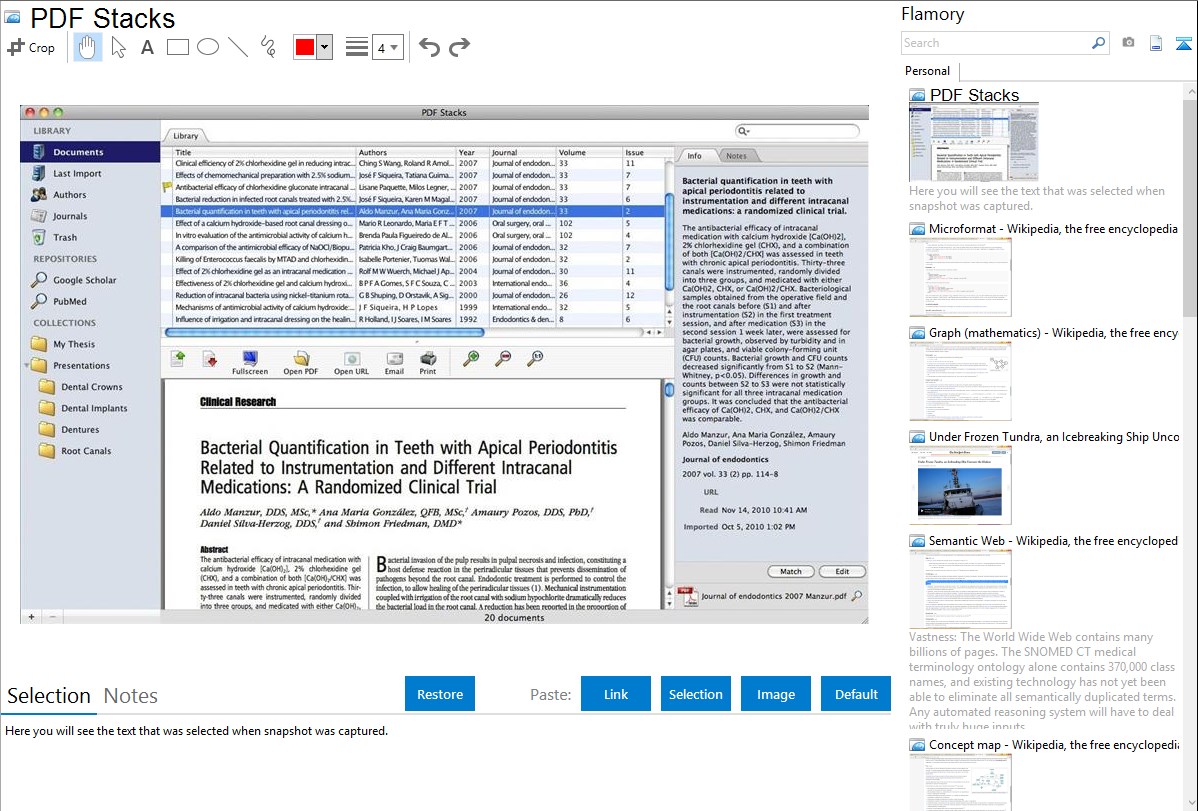
Task: Click the red color swatch
Action: [305, 47]
